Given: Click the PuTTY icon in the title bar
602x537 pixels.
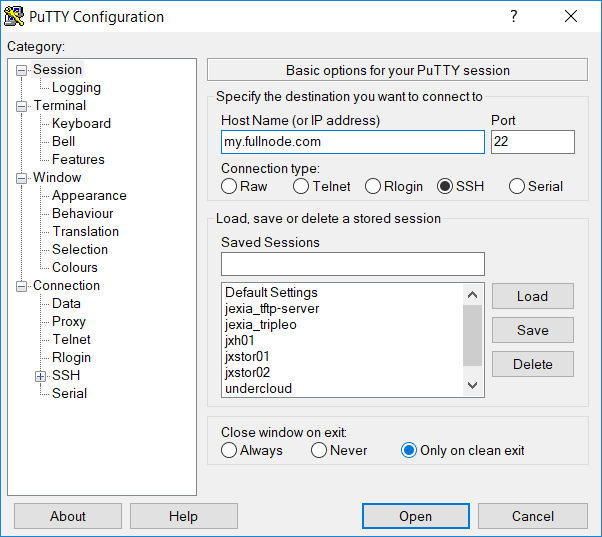Looking at the screenshot, I should coord(14,17).
